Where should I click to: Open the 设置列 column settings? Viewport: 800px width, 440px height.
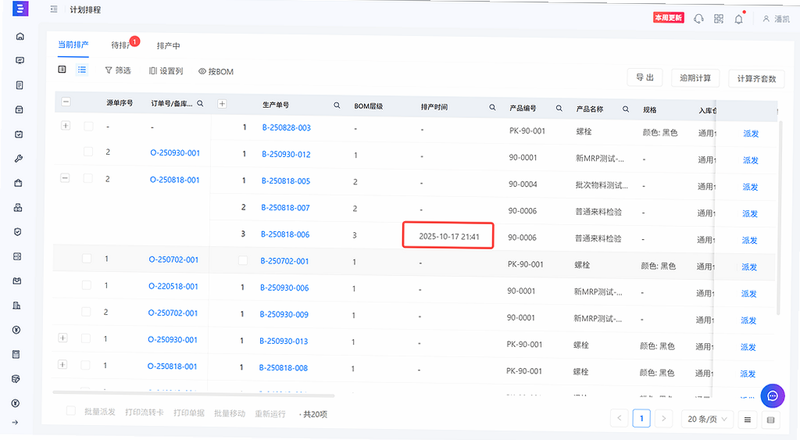tap(166, 71)
